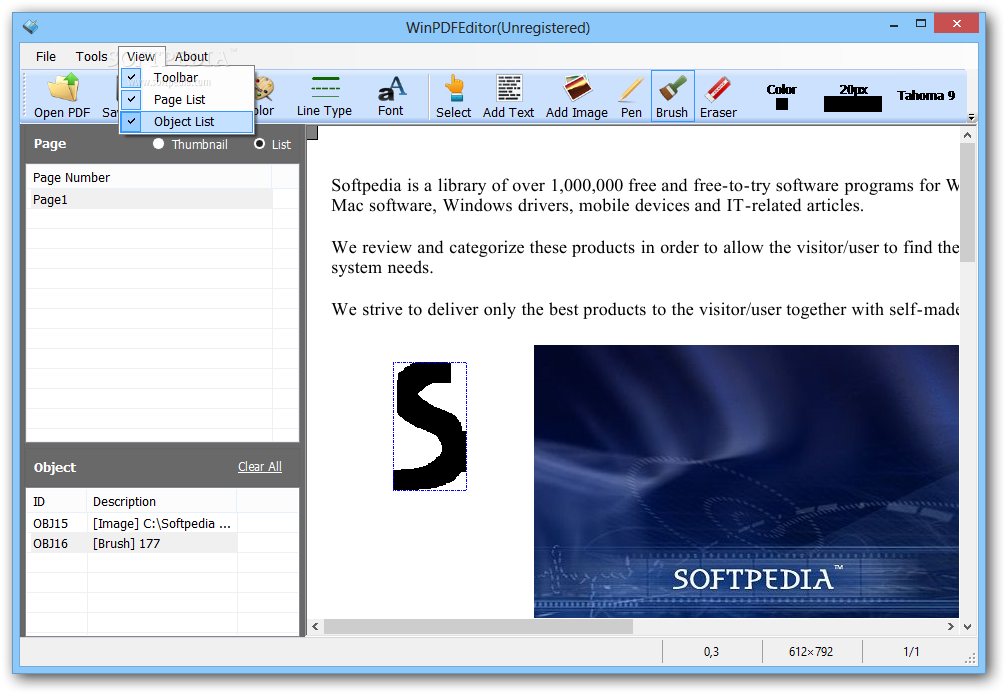Screen dimensions: 1006x694
Task: Click the 0,3 coordinates status entry
Action: 711,652
